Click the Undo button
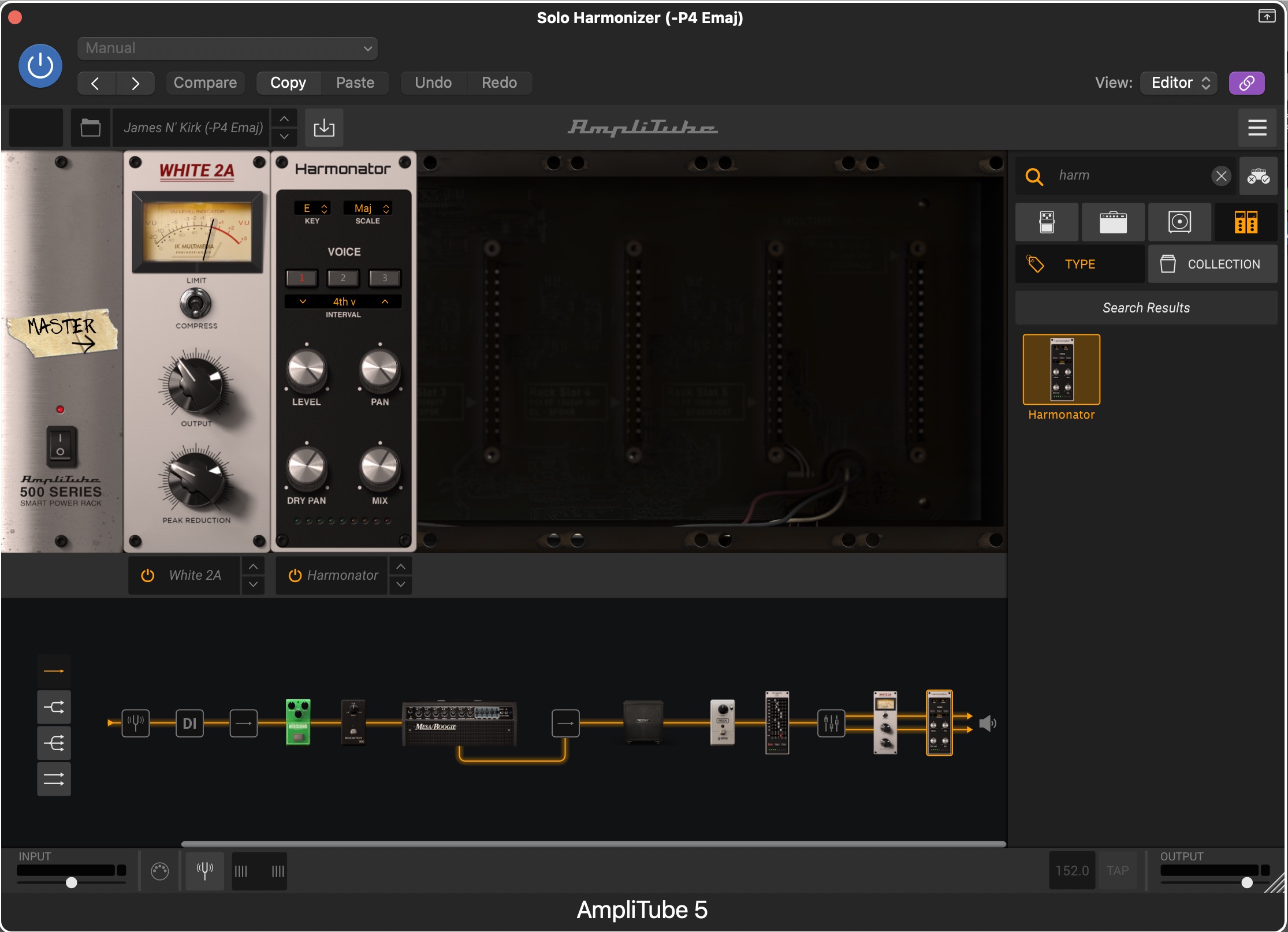The height and width of the screenshot is (932, 1288). pos(433,83)
